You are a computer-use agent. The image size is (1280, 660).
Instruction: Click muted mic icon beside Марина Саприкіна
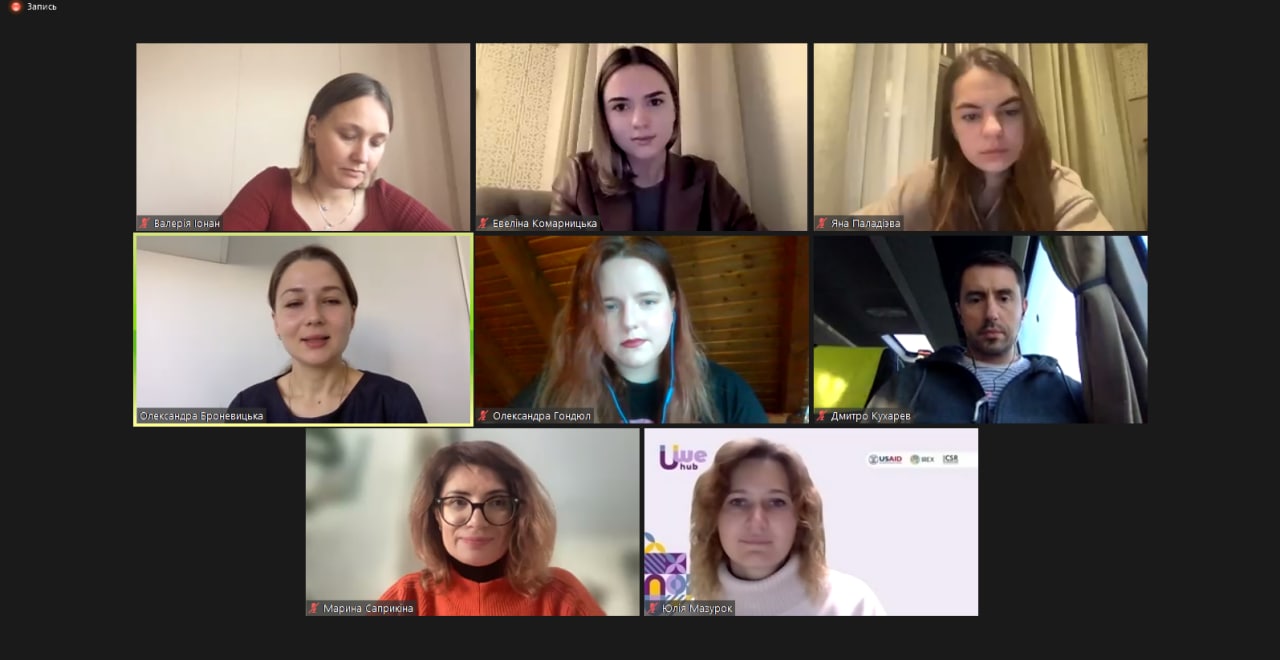point(314,608)
